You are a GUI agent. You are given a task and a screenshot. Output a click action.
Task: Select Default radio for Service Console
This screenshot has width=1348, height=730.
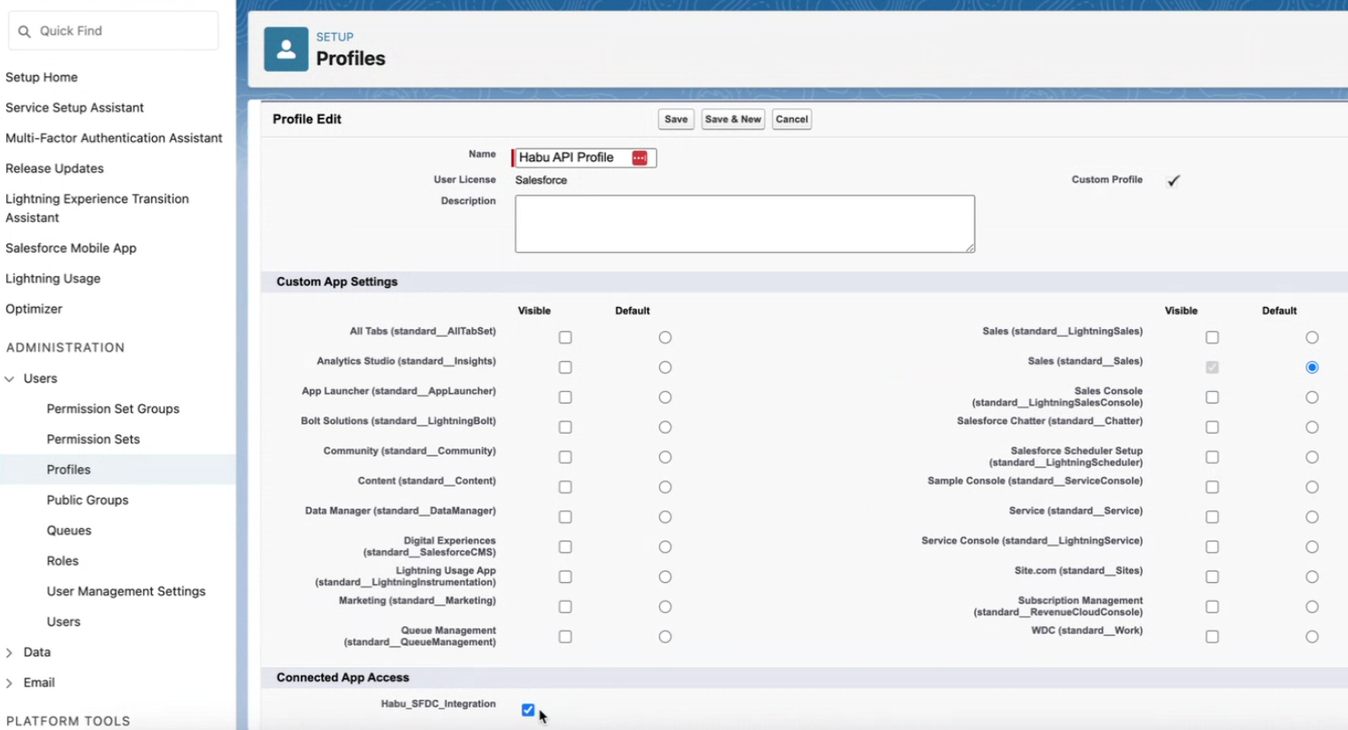point(1312,547)
